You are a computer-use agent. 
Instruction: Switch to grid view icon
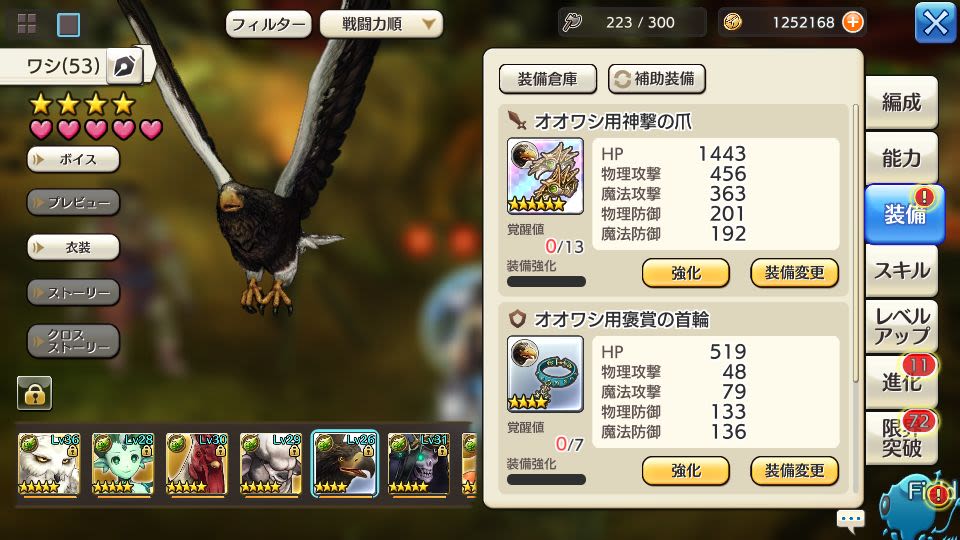click(x=27, y=24)
